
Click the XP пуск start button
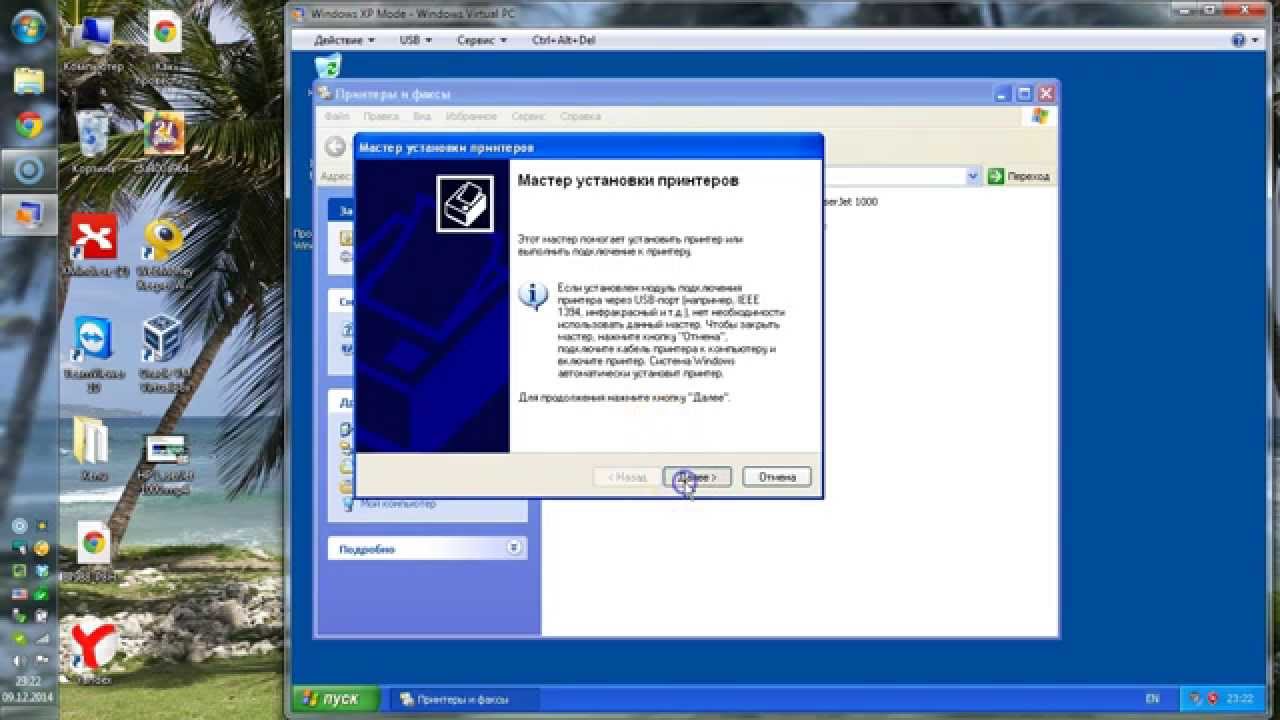(x=336, y=698)
